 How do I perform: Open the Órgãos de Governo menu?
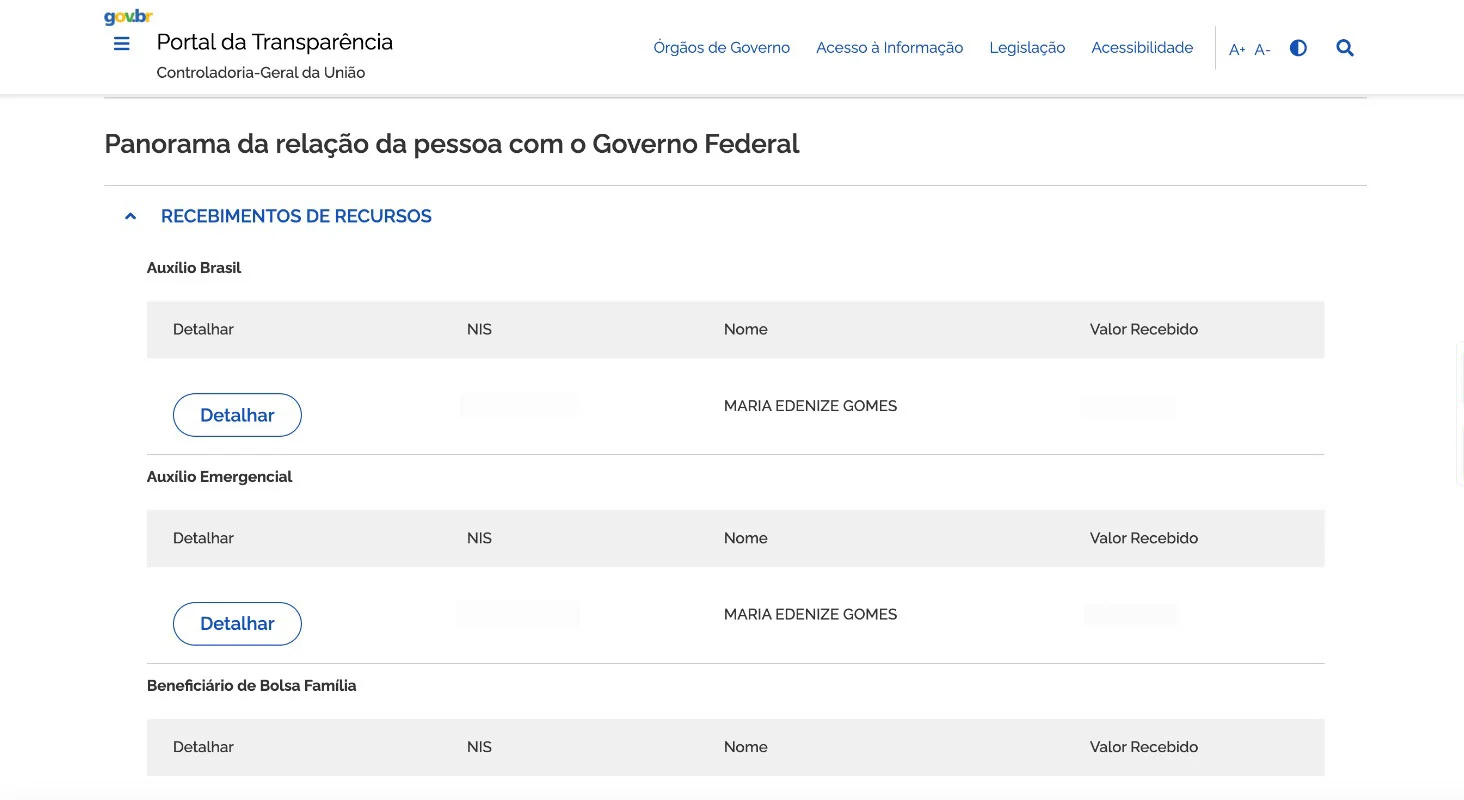721,48
